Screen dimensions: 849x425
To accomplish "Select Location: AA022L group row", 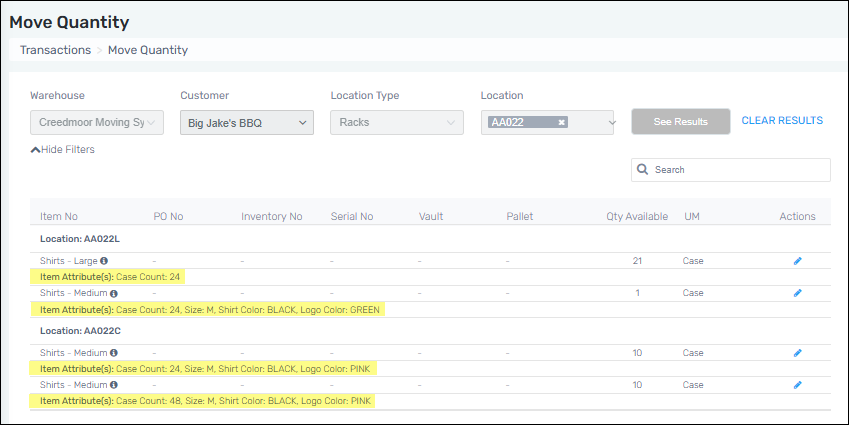I will pos(430,239).
